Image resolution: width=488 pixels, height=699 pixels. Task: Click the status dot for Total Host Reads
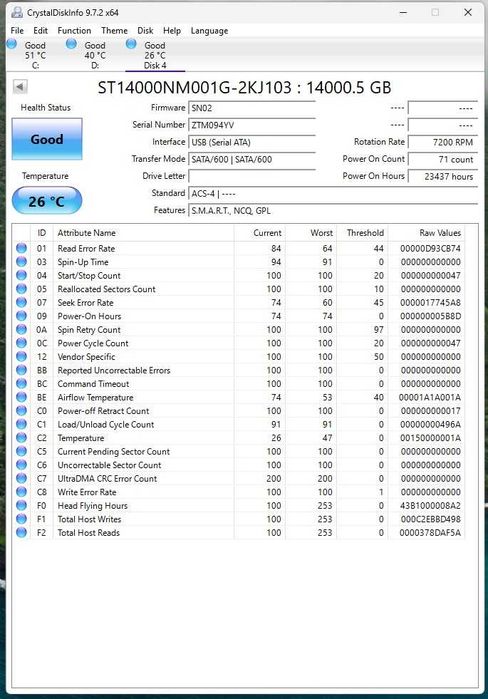pyautogui.click(x=21, y=532)
